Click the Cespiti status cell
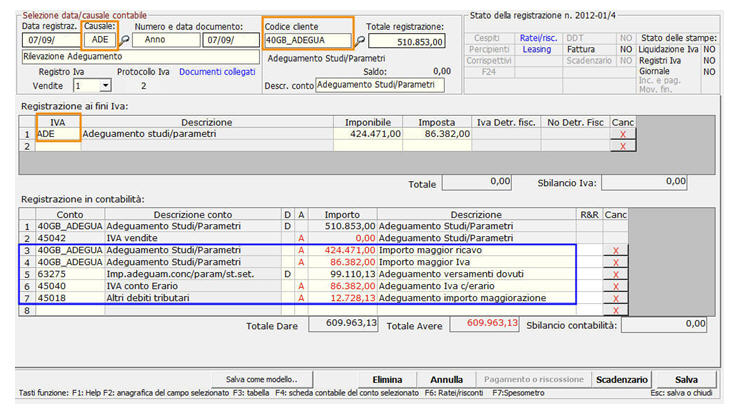The height and width of the screenshot is (416, 732). click(487, 38)
